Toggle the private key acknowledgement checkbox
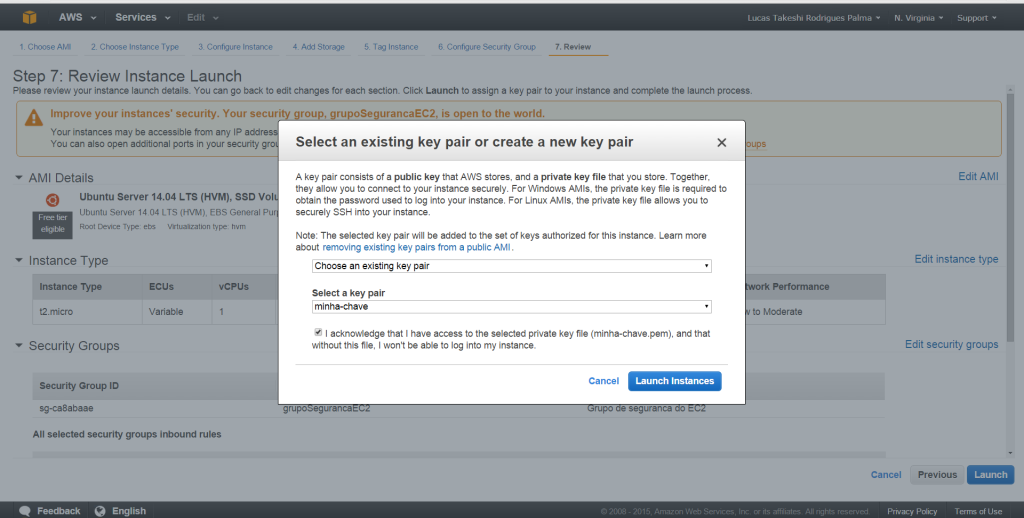 click(318, 332)
